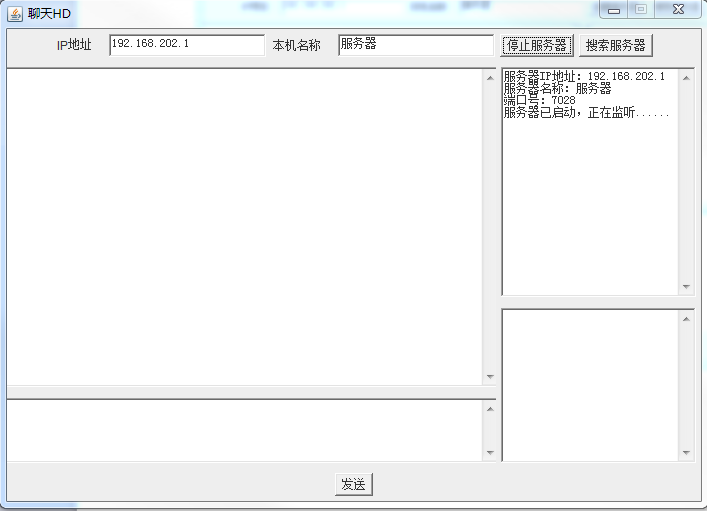Screen dimensions: 707x511
Task: Click server log scrollbar down arrow
Action: [x=686, y=286]
